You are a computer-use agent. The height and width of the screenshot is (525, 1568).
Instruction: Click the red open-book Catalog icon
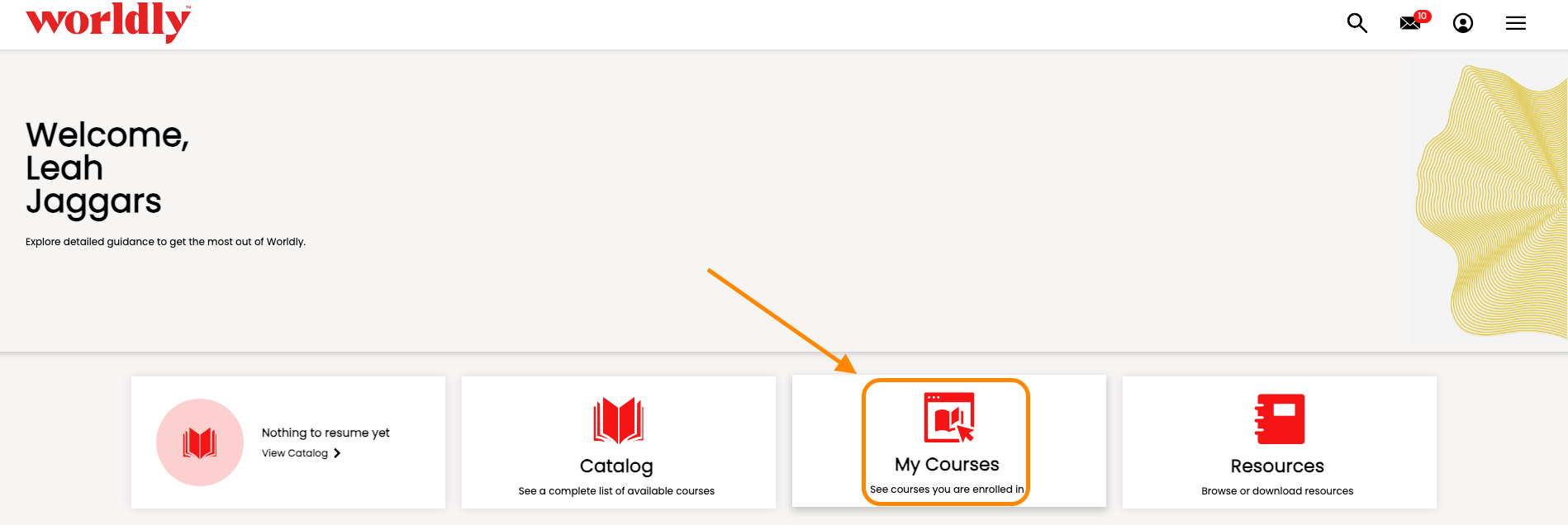pyautogui.click(x=618, y=420)
